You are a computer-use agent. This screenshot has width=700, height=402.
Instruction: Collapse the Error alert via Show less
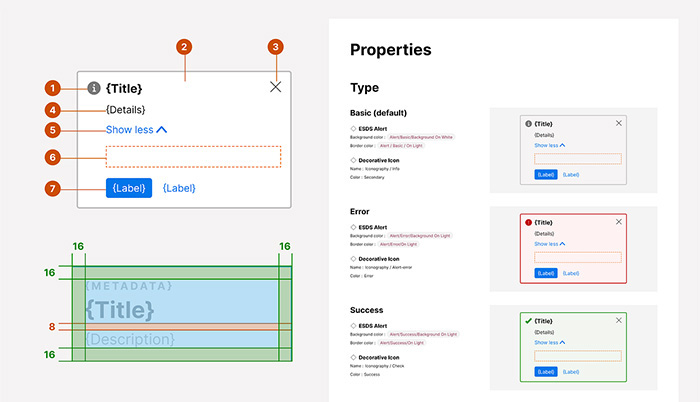coord(550,244)
